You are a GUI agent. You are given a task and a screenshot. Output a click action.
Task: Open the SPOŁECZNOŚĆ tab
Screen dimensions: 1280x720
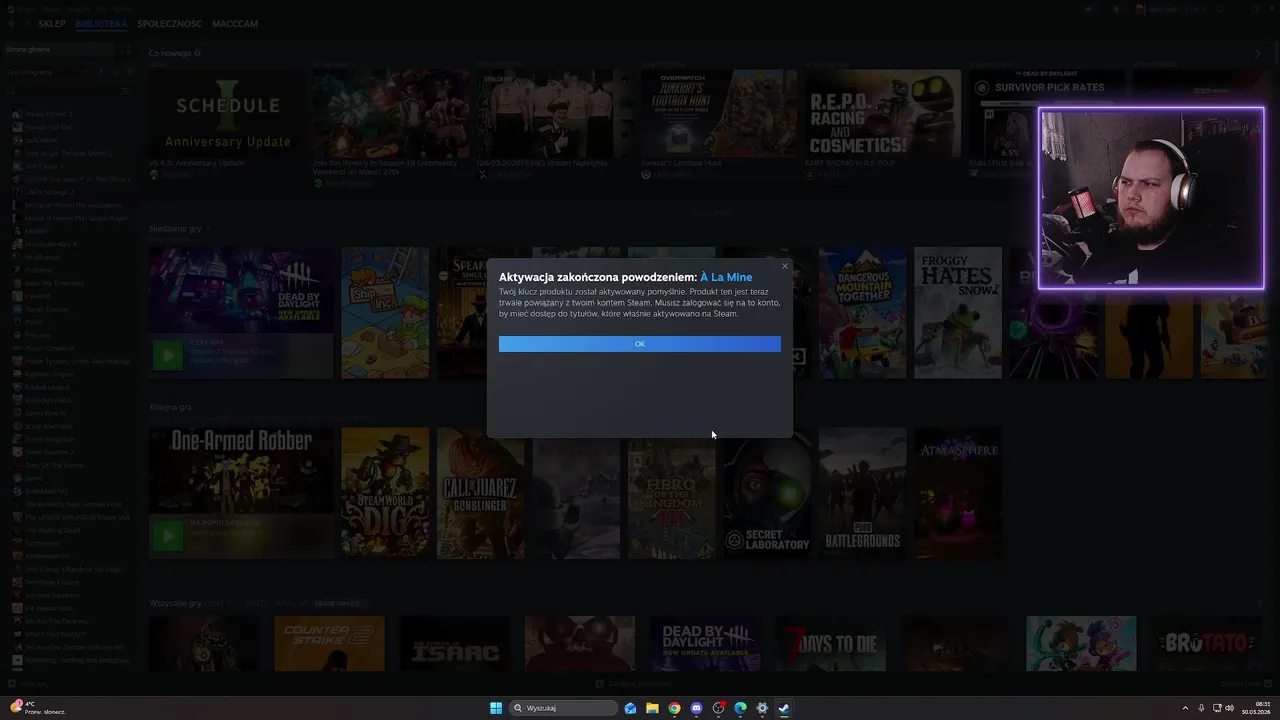[169, 23]
